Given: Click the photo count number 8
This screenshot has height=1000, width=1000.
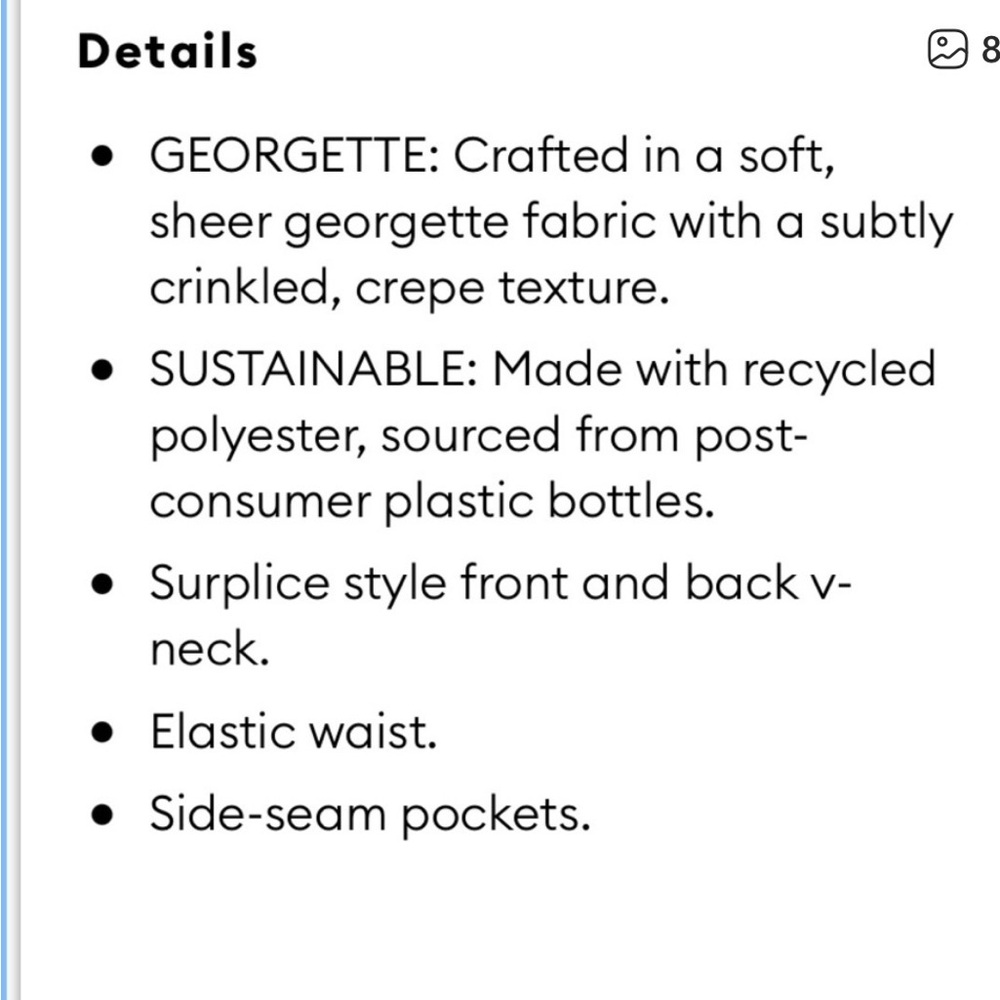Looking at the screenshot, I should pyautogui.click(x=990, y=50).
